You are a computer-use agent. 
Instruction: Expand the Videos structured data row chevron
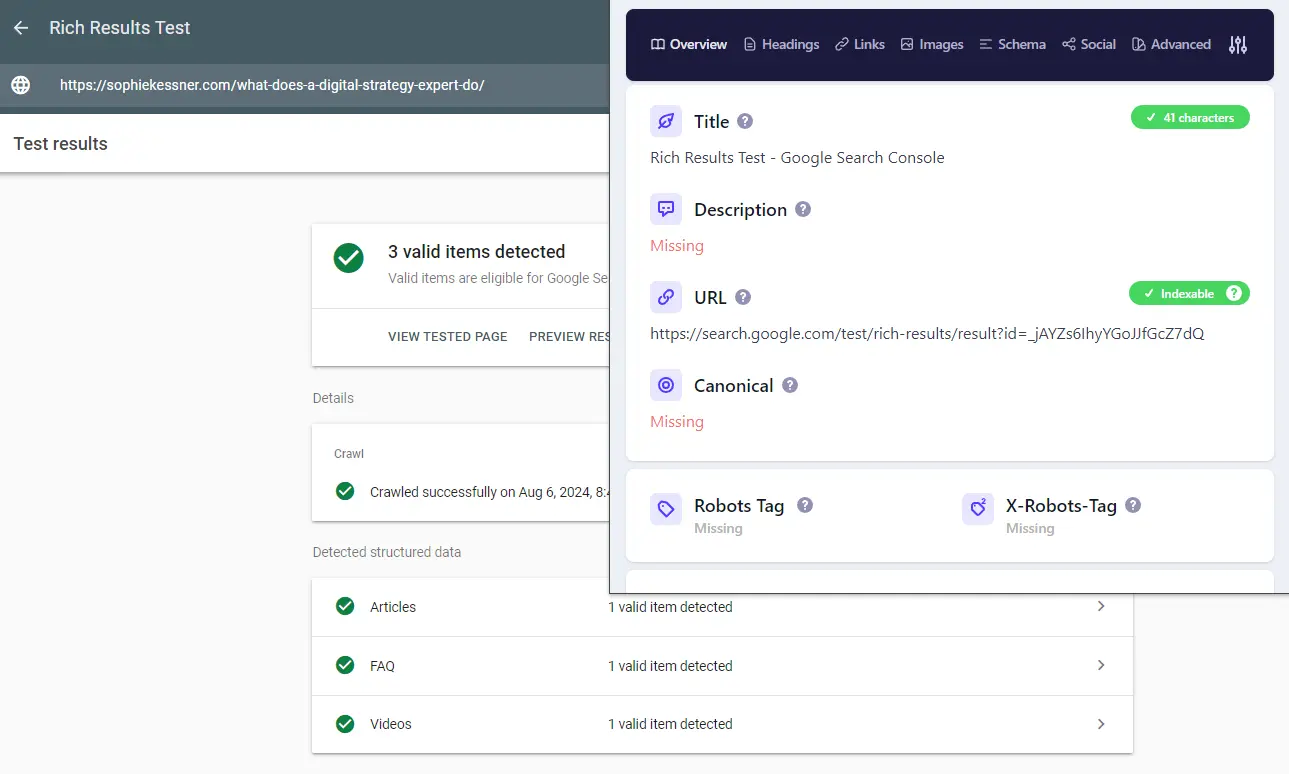point(1101,723)
